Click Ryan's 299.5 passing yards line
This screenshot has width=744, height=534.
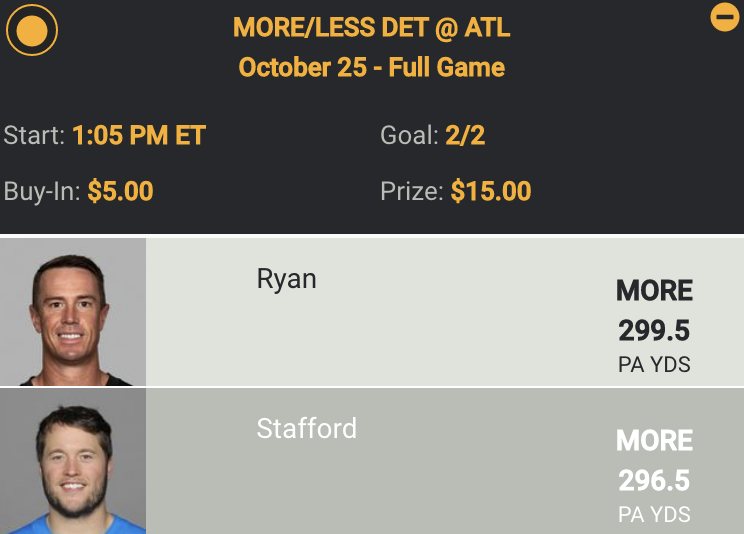tap(654, 330)
